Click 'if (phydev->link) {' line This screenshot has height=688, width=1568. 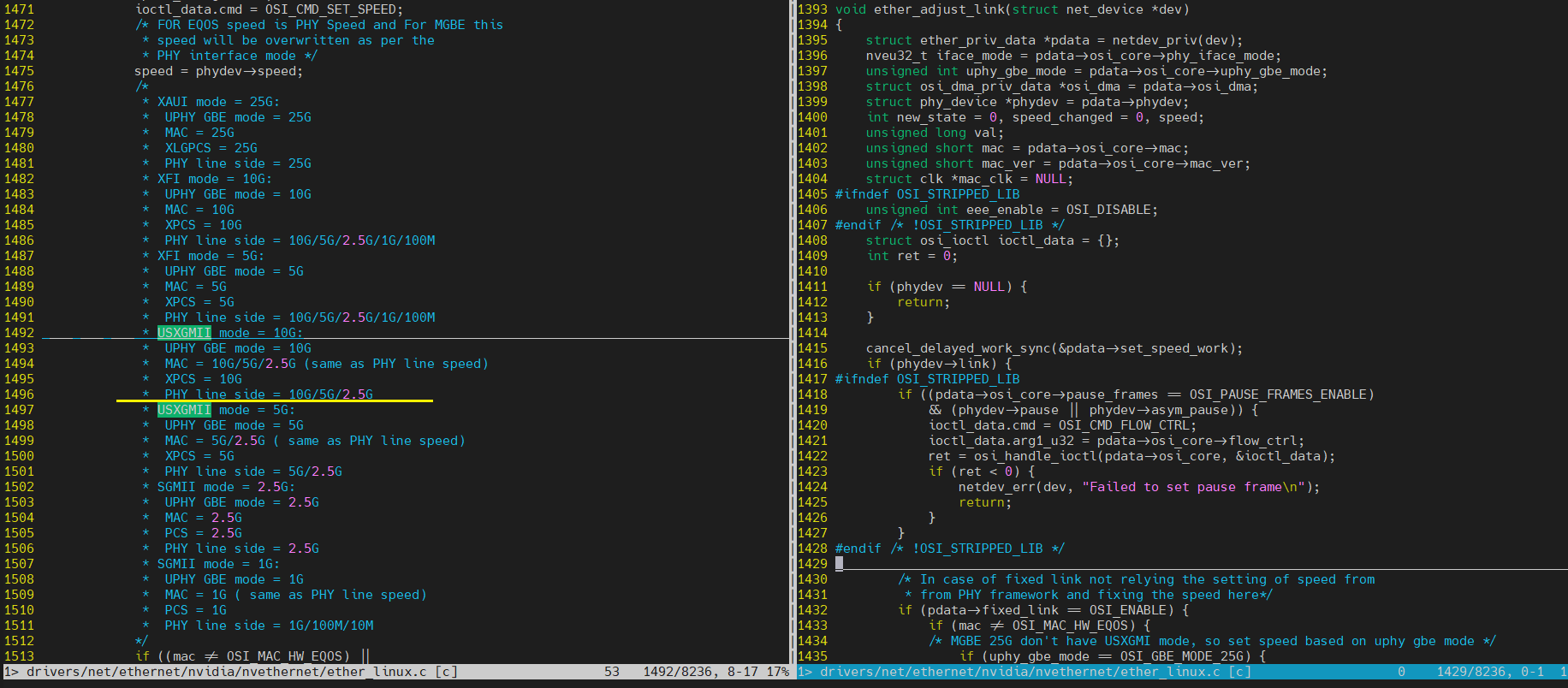coord(939,364)
